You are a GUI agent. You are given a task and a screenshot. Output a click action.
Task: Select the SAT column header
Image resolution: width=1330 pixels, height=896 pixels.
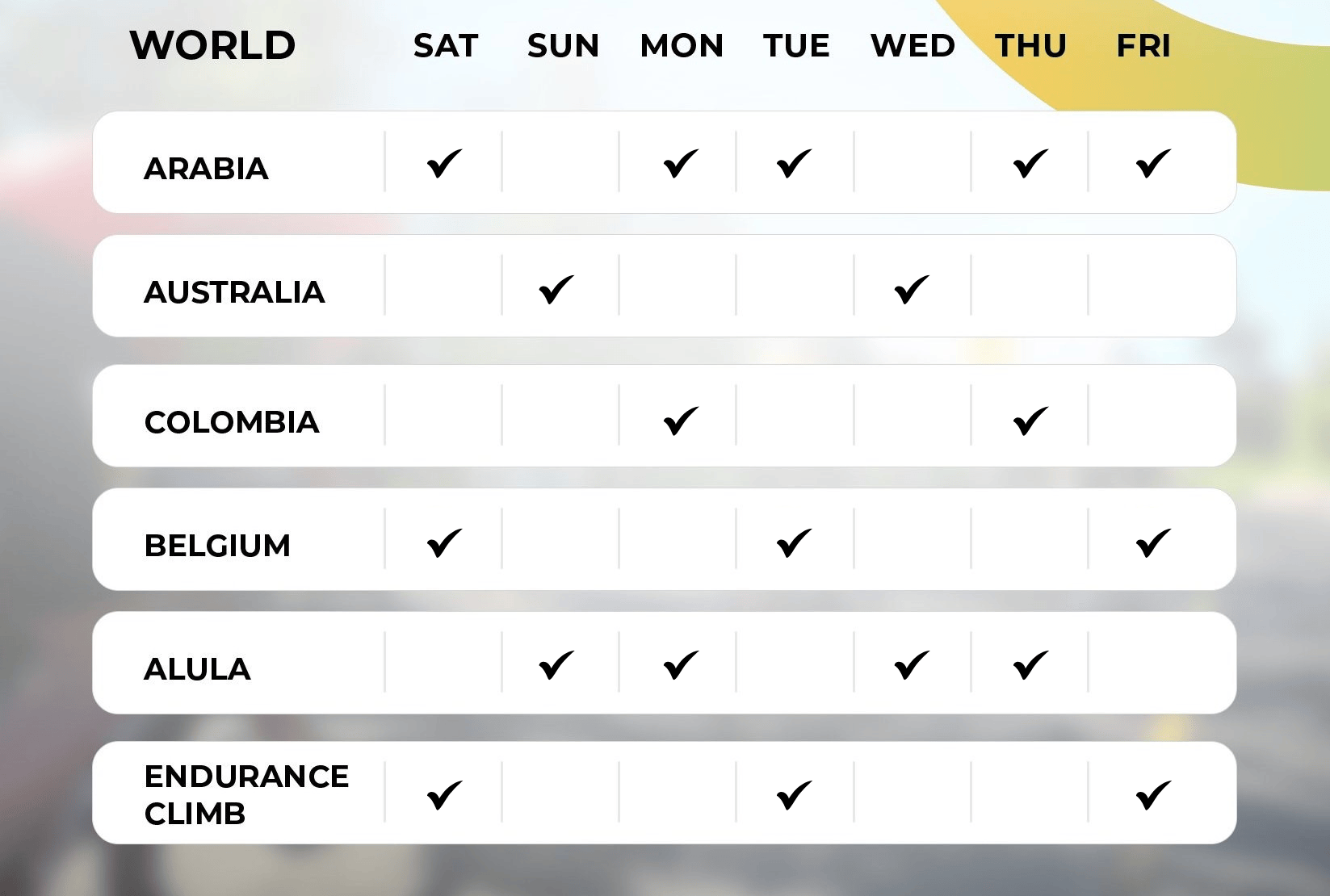[446, 46]
